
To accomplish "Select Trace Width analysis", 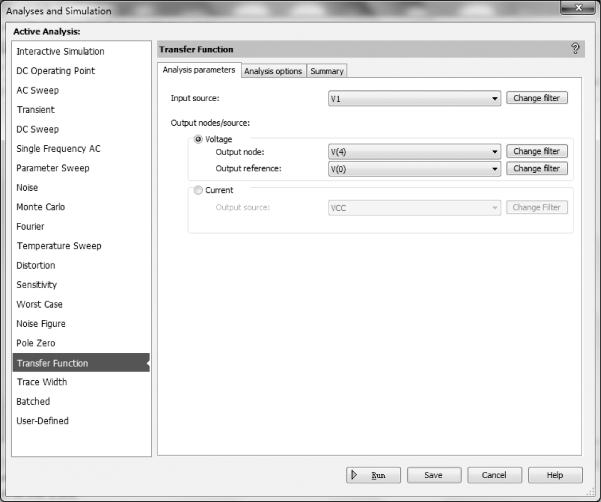I will 81,382.
